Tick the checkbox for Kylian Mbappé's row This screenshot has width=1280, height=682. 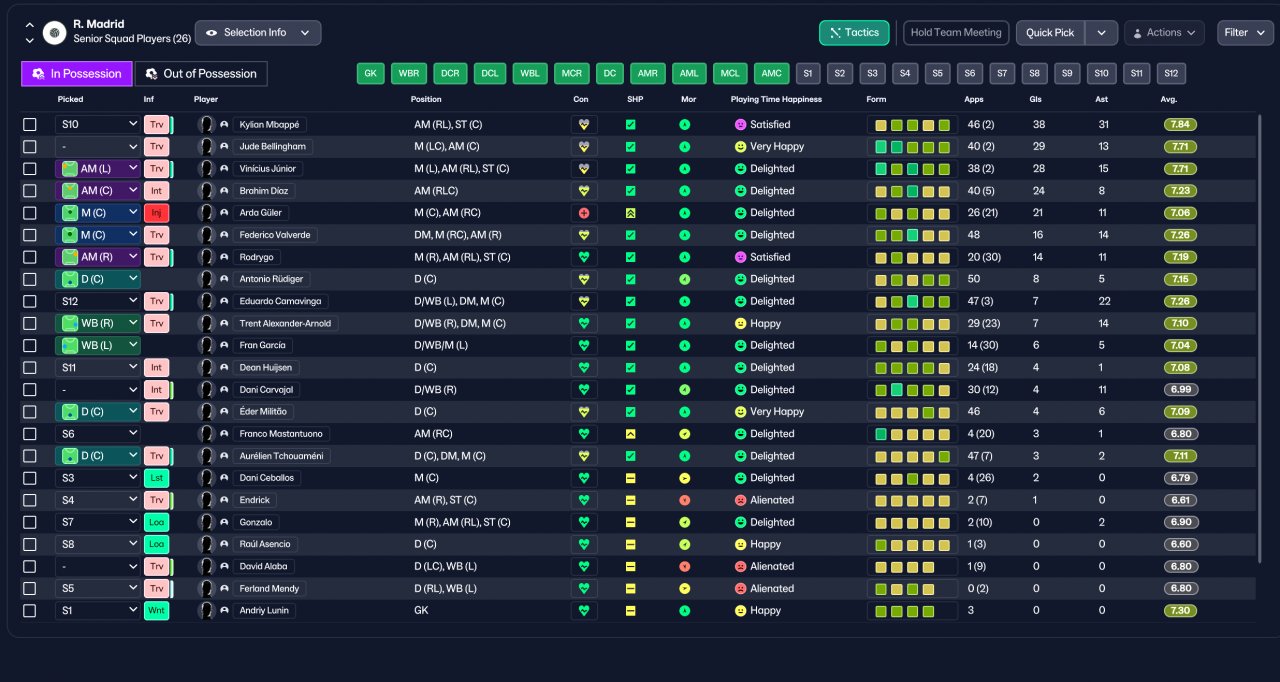30,125
